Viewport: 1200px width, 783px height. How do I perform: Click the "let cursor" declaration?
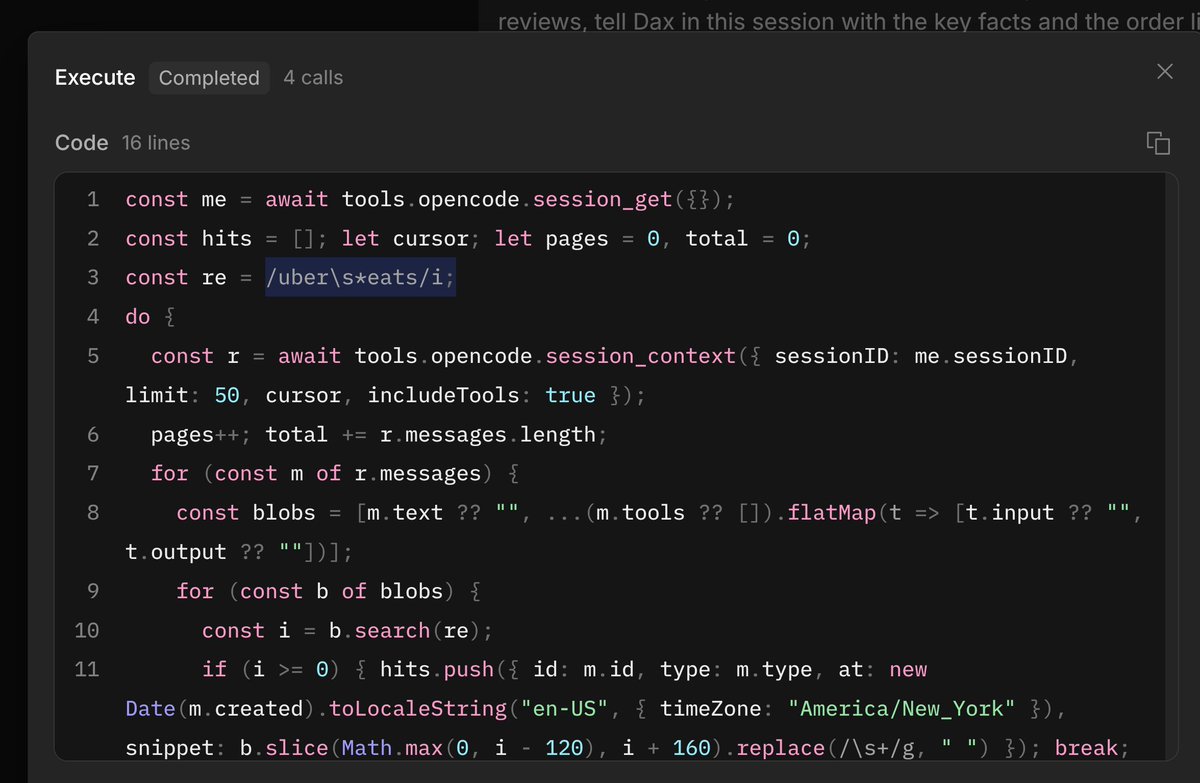pyautogui.click(x=405, y=239)
